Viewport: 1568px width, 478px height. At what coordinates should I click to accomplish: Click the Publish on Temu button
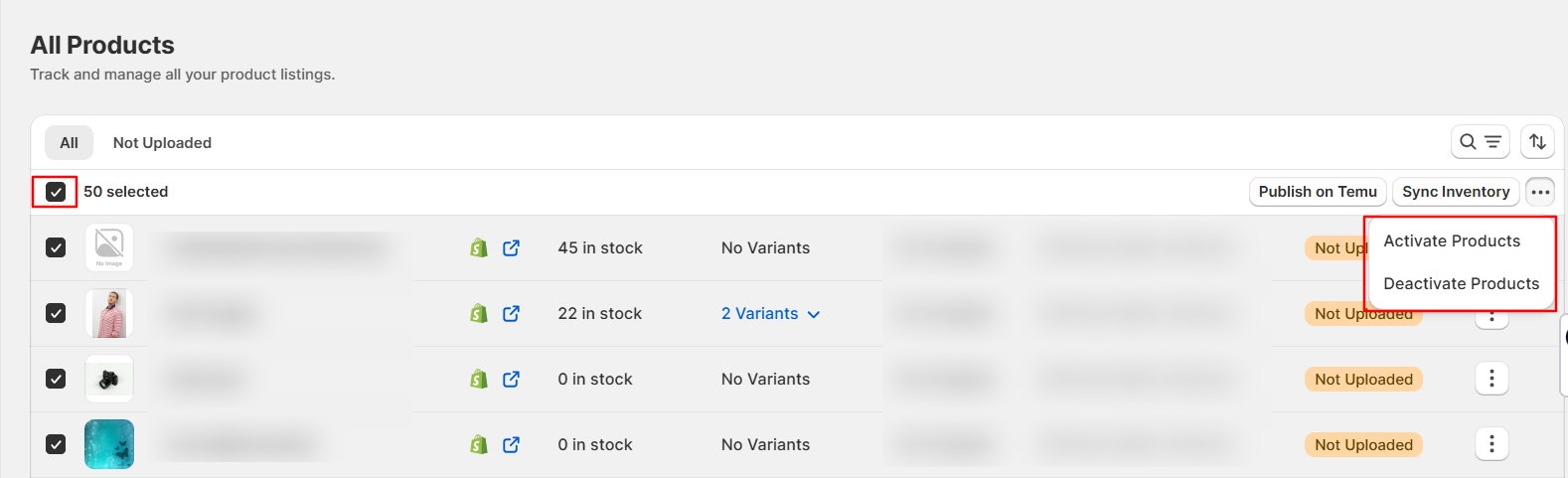click(1318, 192)
